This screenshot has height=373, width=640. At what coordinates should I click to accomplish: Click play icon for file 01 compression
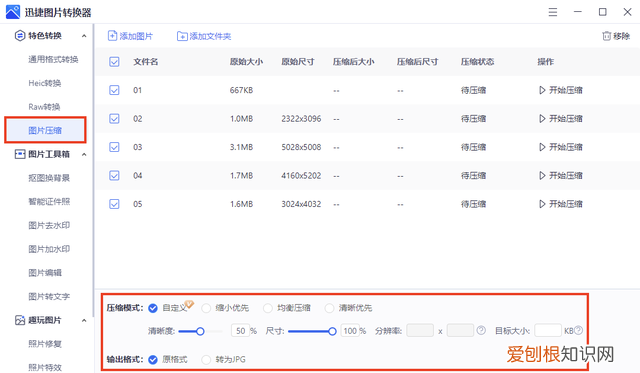click(542, 90)
